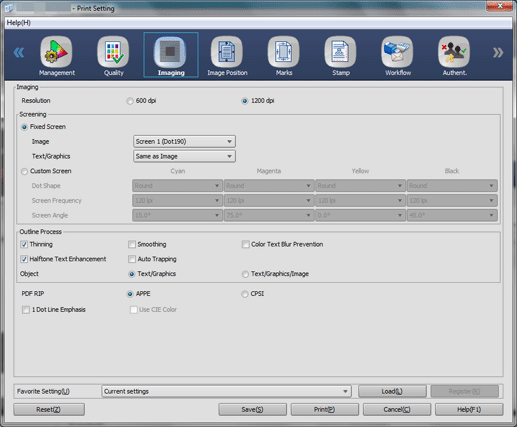Screen dimensions: 517x427
Task: Open the Workflow settings icon
Action: (397, 52)
